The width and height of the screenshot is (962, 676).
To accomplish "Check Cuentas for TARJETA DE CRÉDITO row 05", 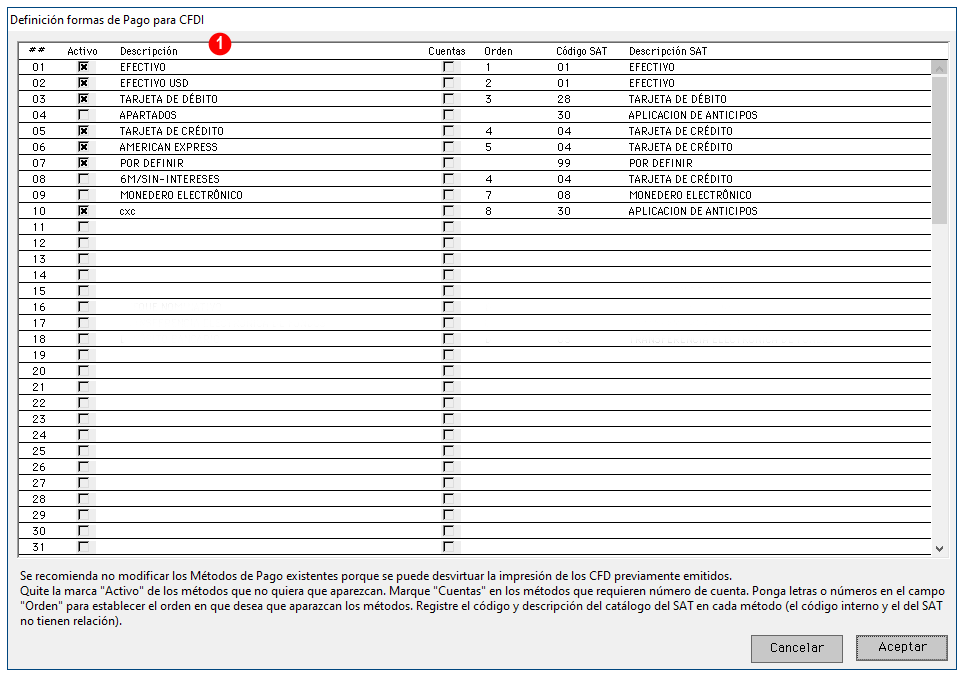I will (x=448, y=131).
